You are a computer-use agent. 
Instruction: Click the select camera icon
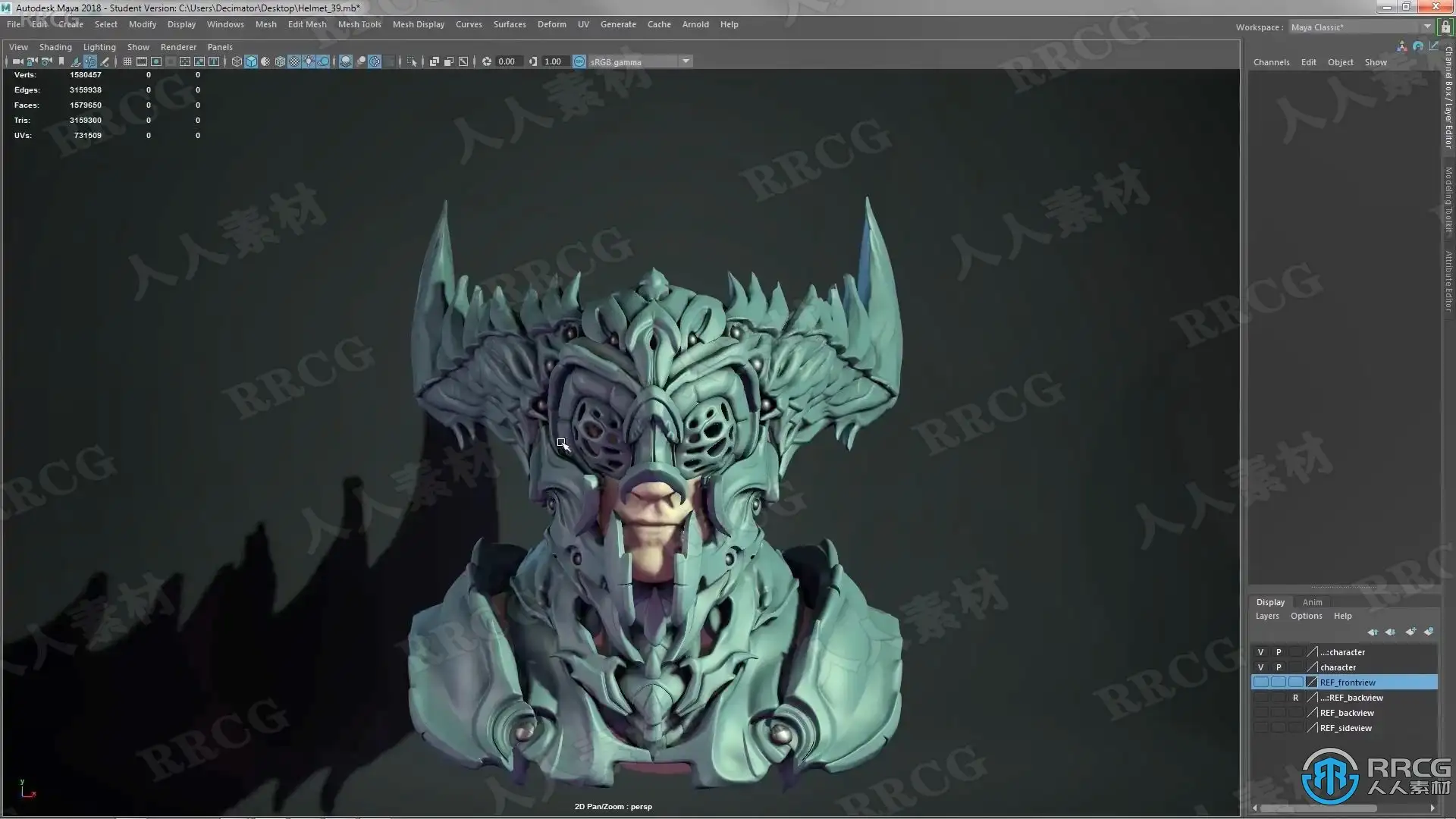point(17,61)
